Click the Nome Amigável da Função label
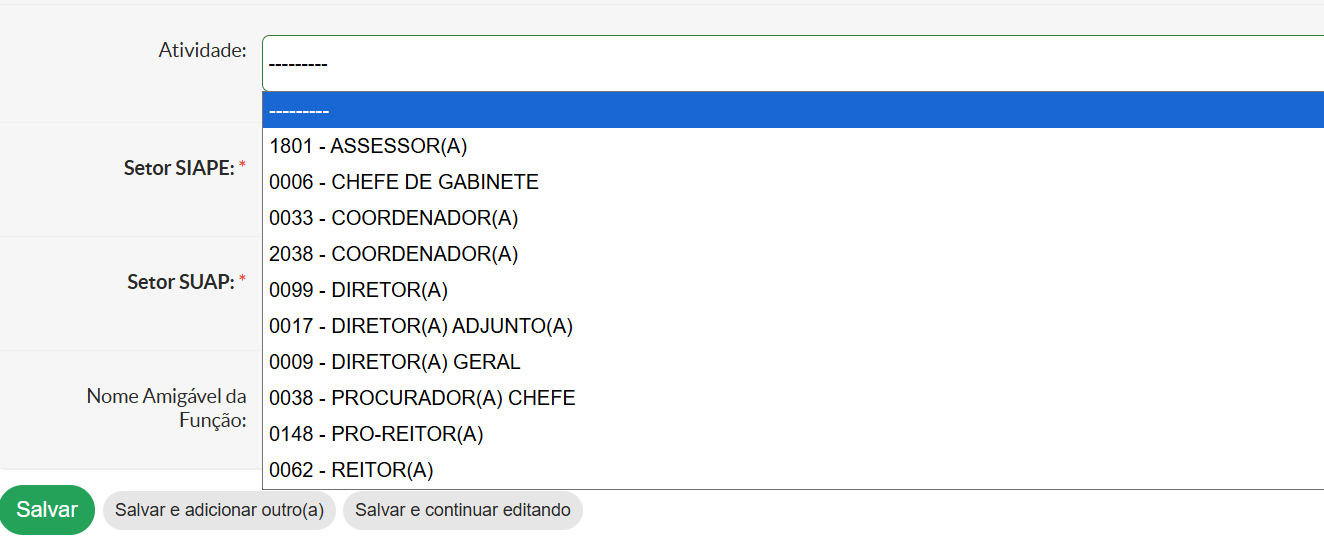Screen dimensions: 1324x538 167,408
